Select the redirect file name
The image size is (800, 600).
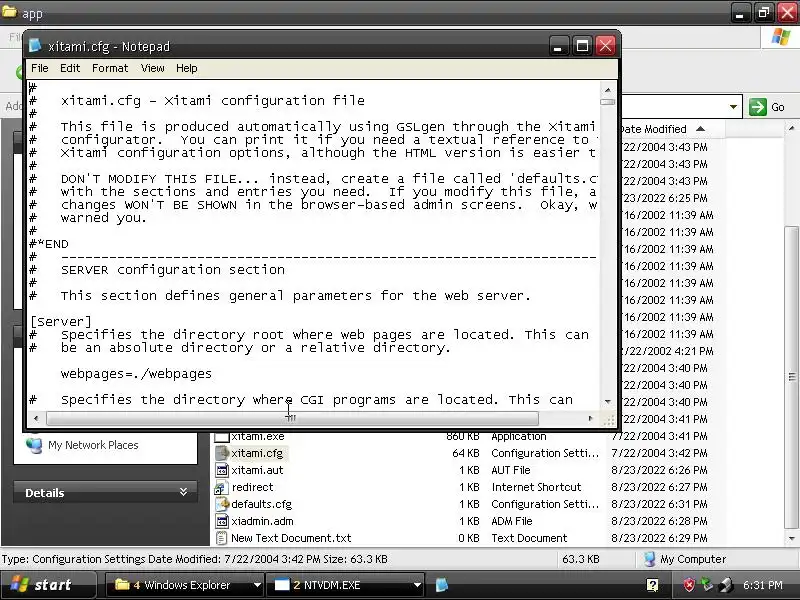tap(253, 487)
